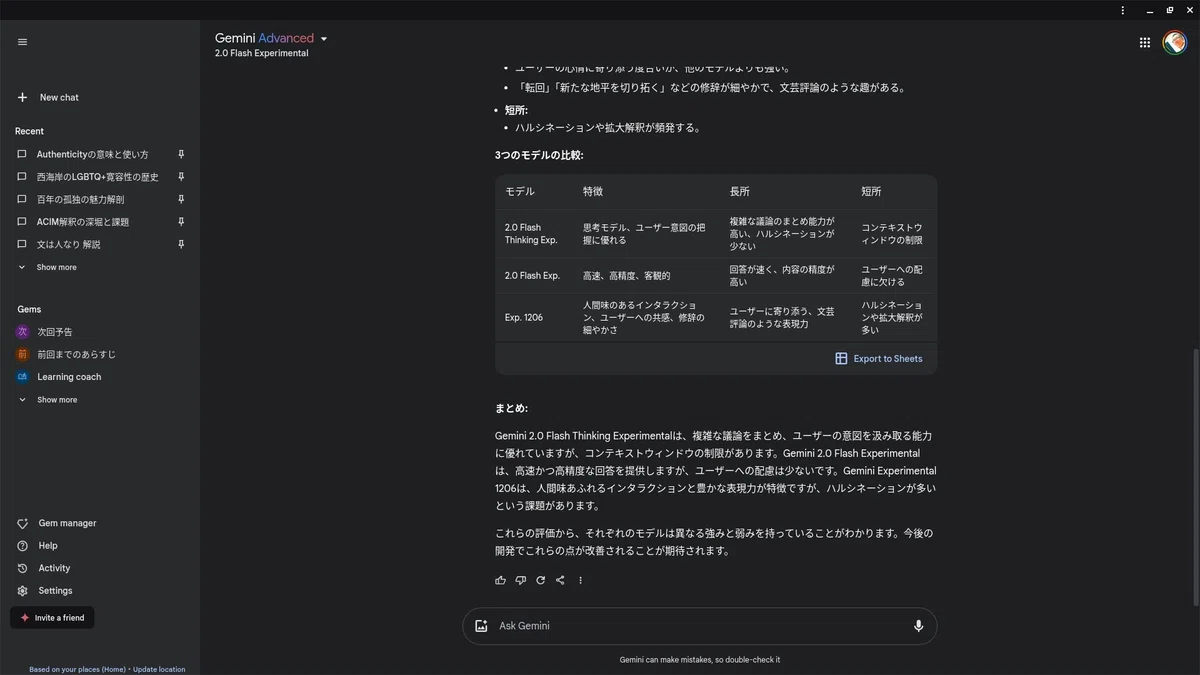Screen dimensions: 1200x675
Task: Click the 3つのモデルの比較: heading
Action: [539, 155]
